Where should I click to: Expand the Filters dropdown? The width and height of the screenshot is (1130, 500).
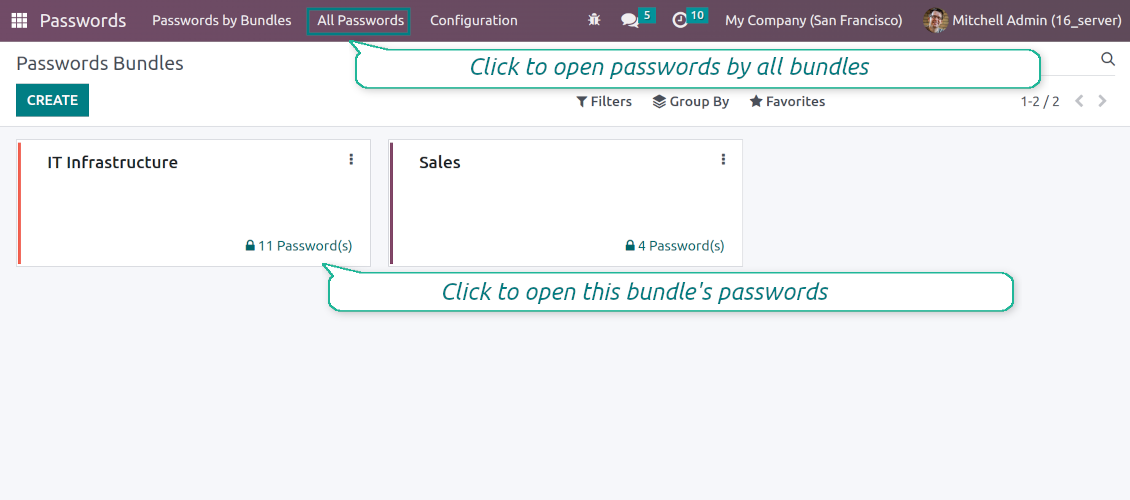click(x=604, y=101)
